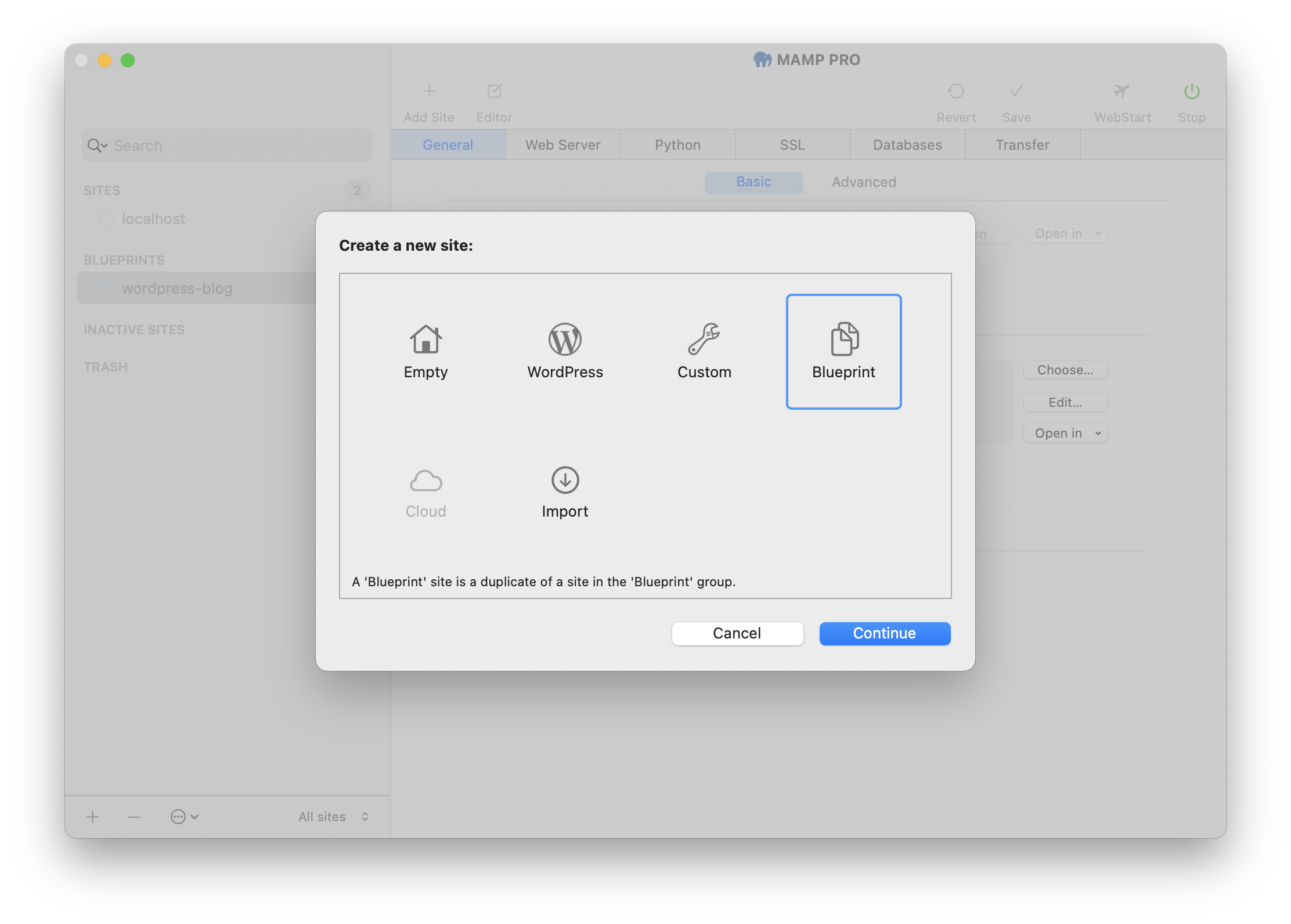Click the Stop power icon
The image size is (1291, 924).
[x=1192, y=91]
